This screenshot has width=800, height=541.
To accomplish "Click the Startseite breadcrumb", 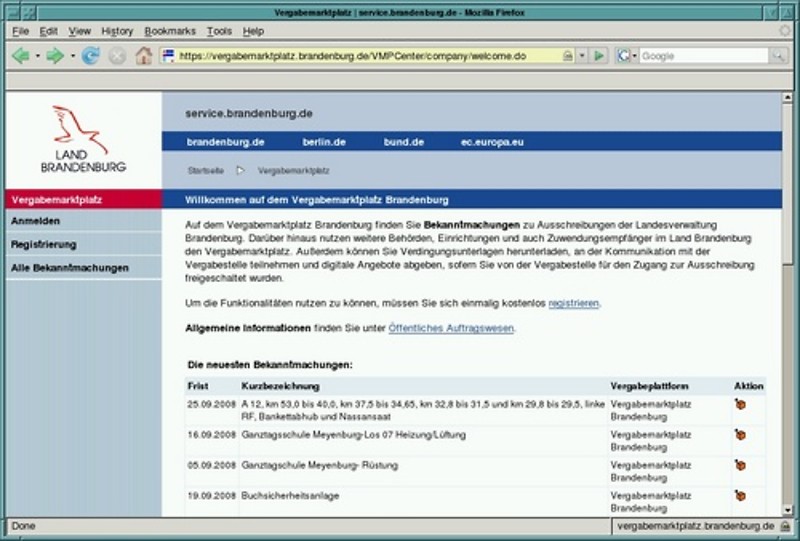I will tap(206, 170).
